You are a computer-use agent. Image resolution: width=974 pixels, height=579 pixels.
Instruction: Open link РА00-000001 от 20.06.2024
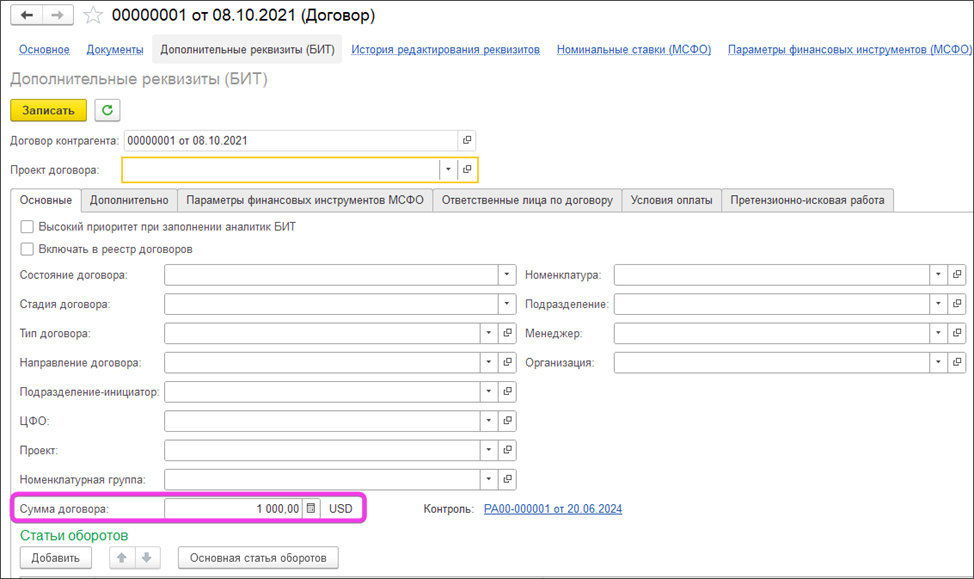click(x=552, y=509)
